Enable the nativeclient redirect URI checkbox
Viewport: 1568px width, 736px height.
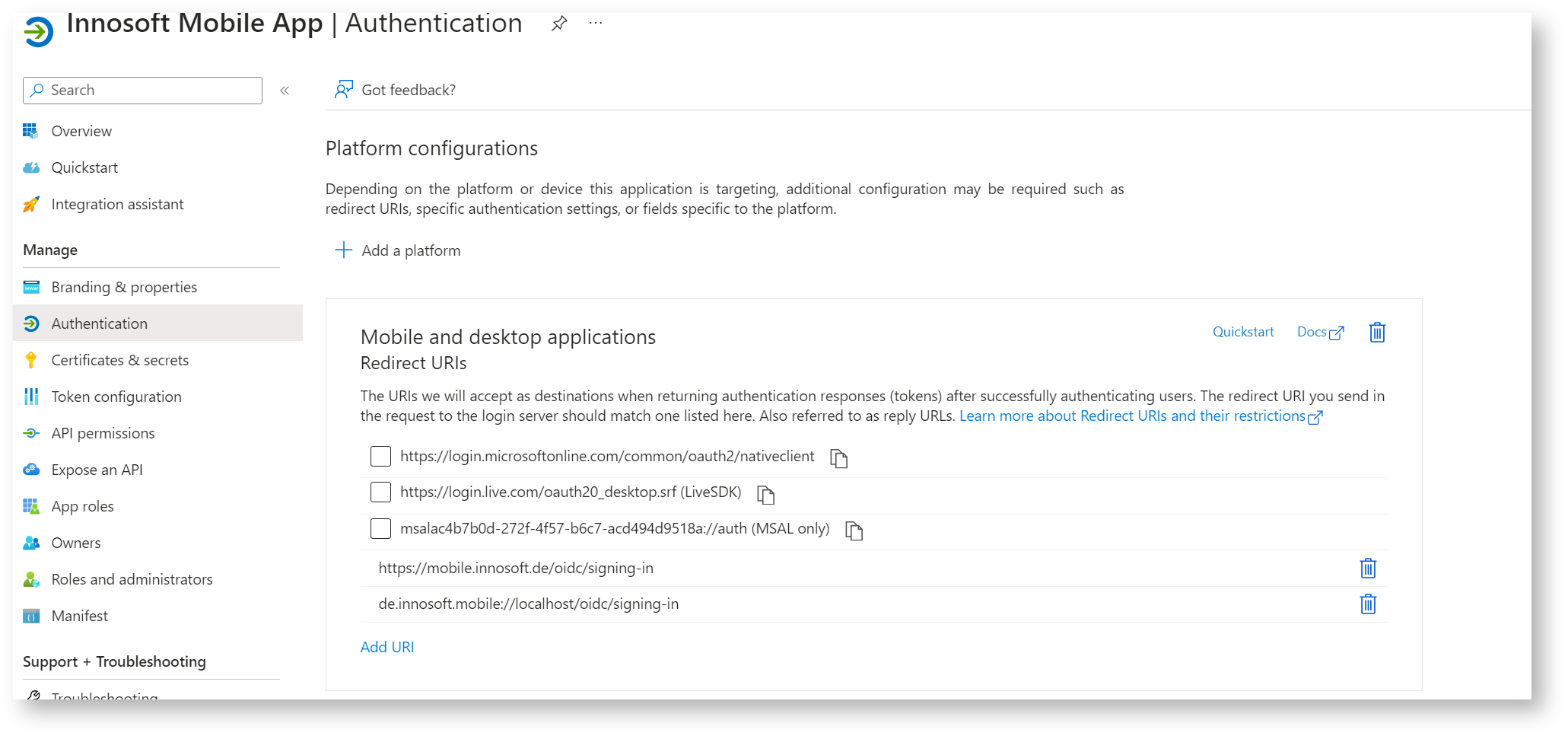pyautogui.click(x=380, y=457)
